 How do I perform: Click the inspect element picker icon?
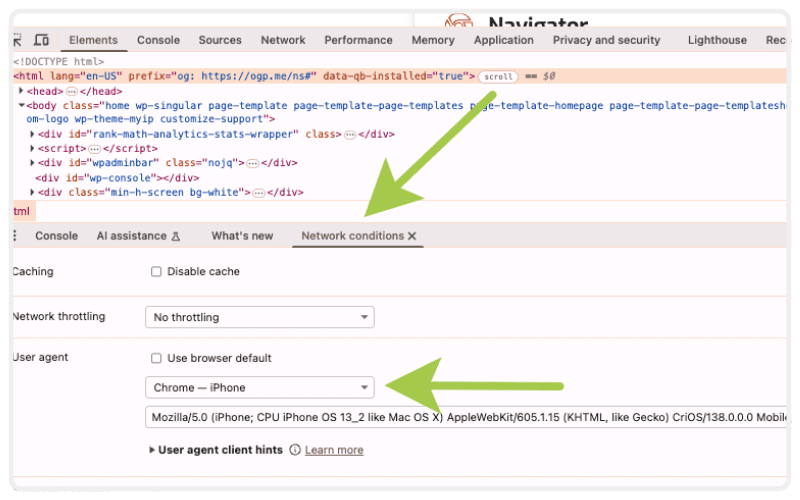click(17, 40)
